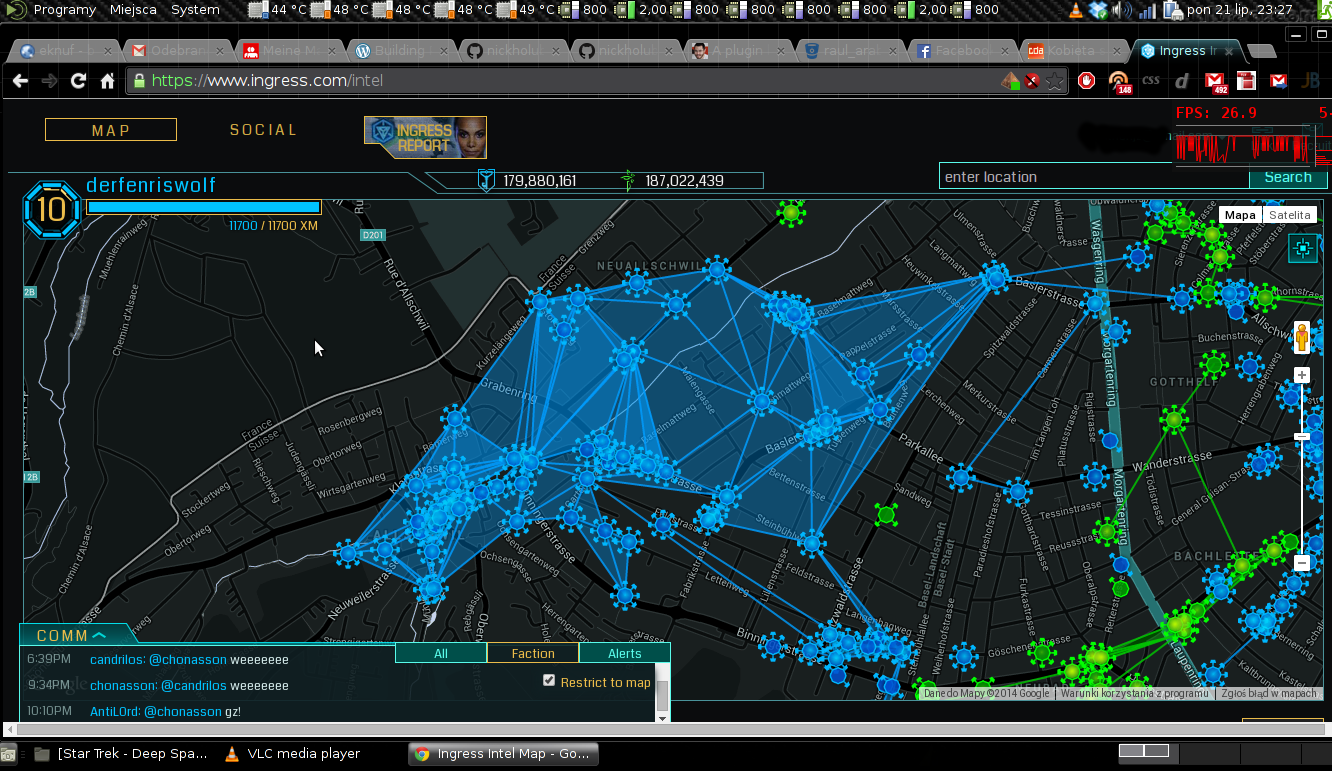Screen dimensions: 1332x771
Task: Open the Gmail extension showing 492
Action: pos(1214,81)
